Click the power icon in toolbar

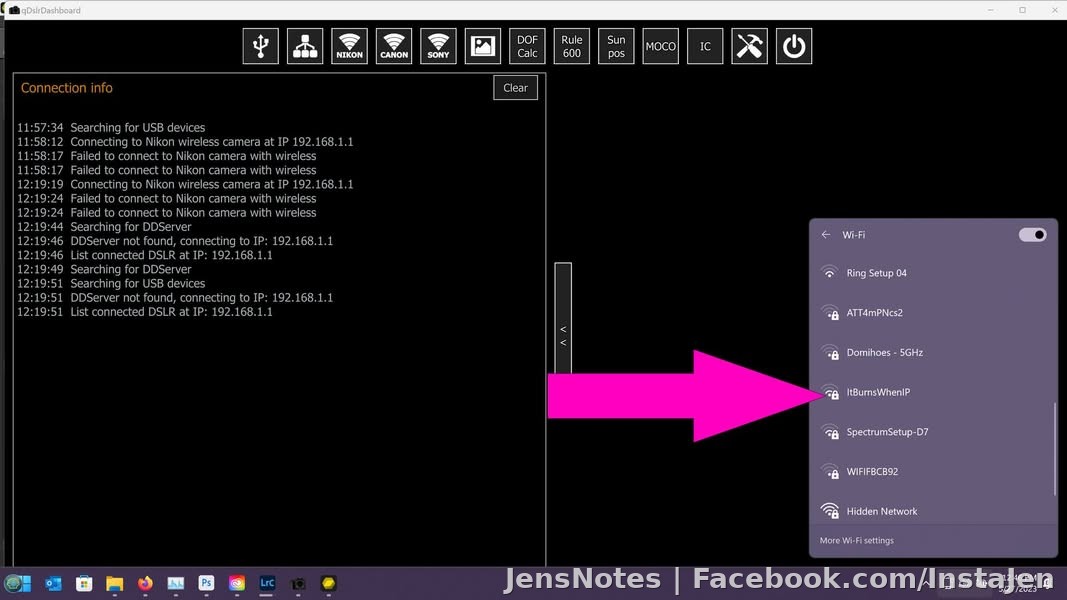tap(794, 46)
